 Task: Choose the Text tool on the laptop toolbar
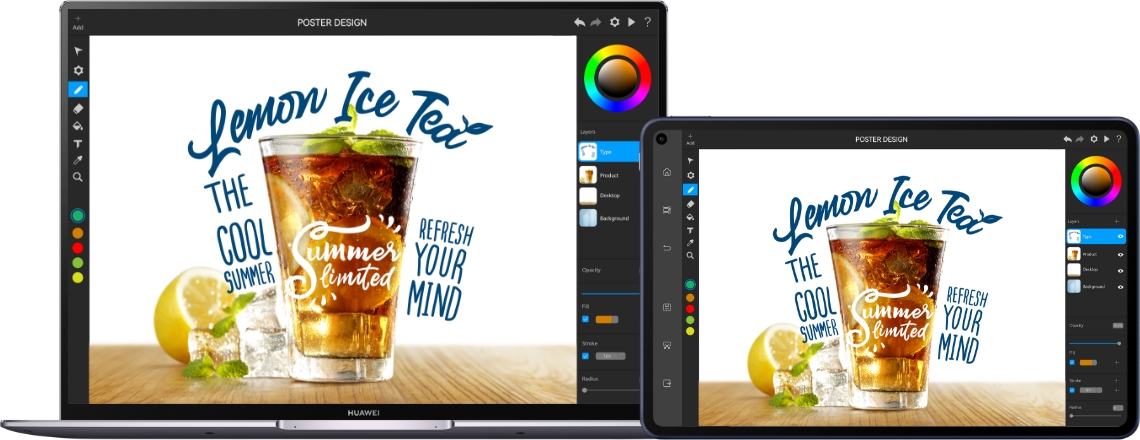[78, 143]
